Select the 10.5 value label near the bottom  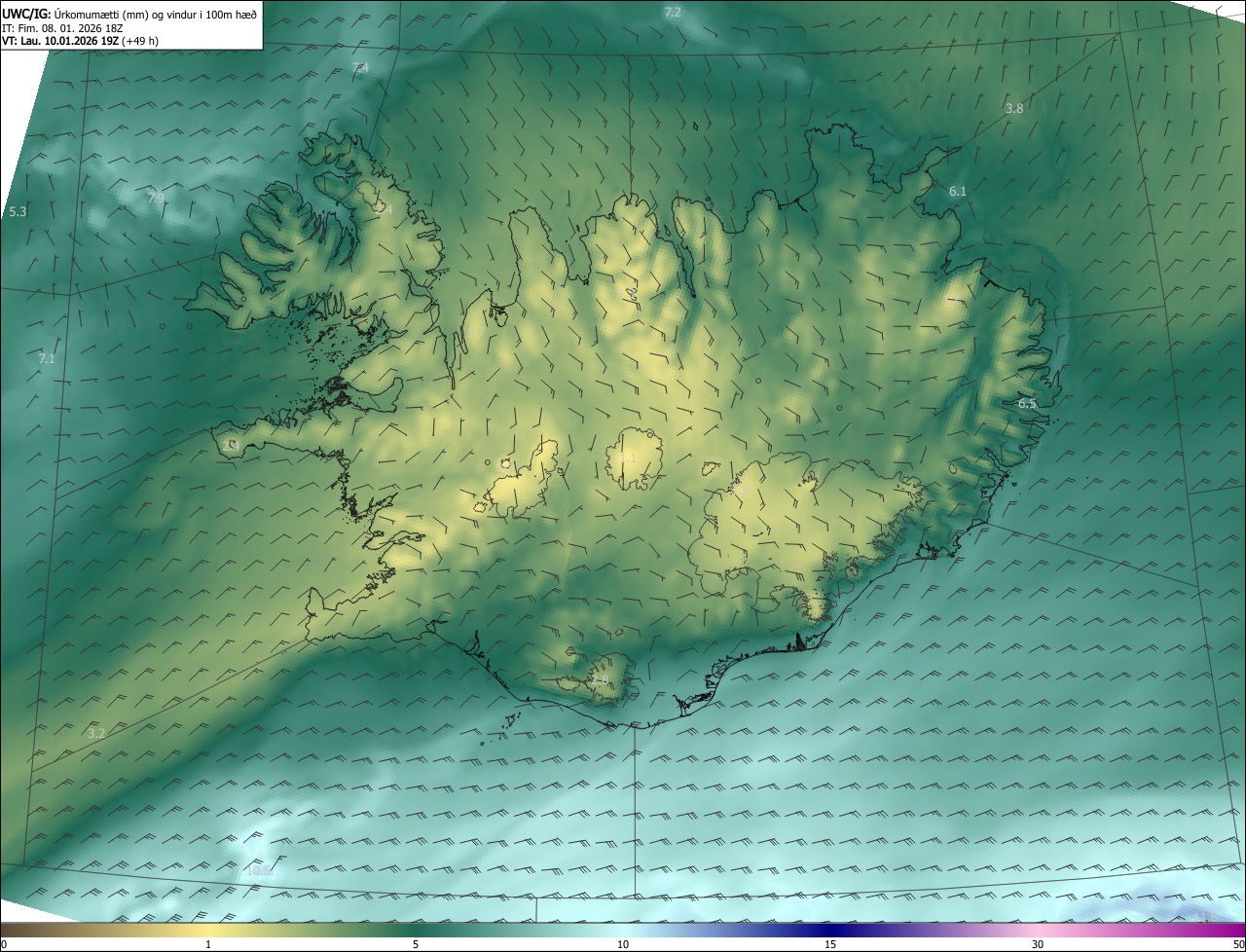(x=259, y=871)
